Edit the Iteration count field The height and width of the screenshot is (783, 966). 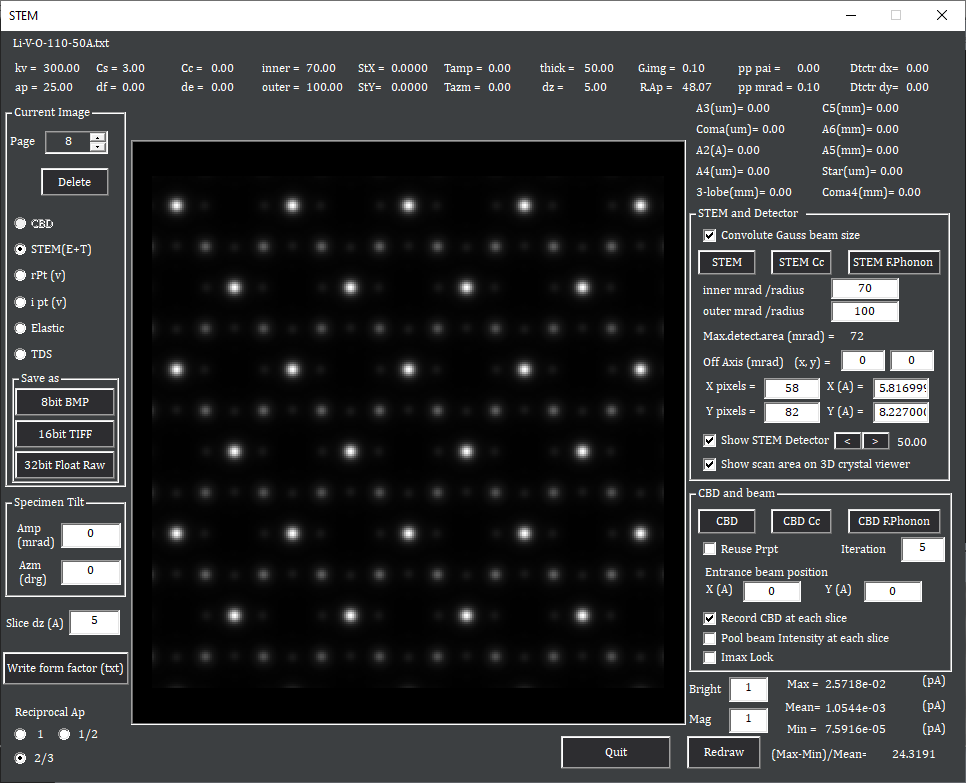[x=922, y=549]
